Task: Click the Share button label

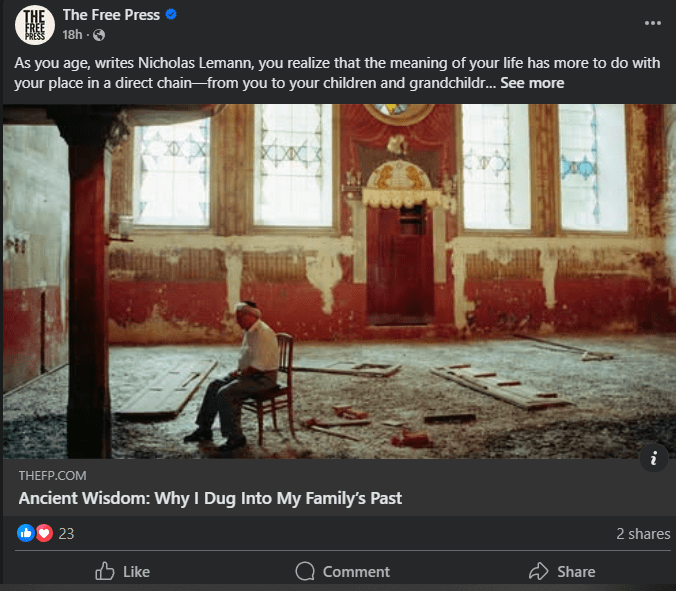Action: tap(576, 571)
